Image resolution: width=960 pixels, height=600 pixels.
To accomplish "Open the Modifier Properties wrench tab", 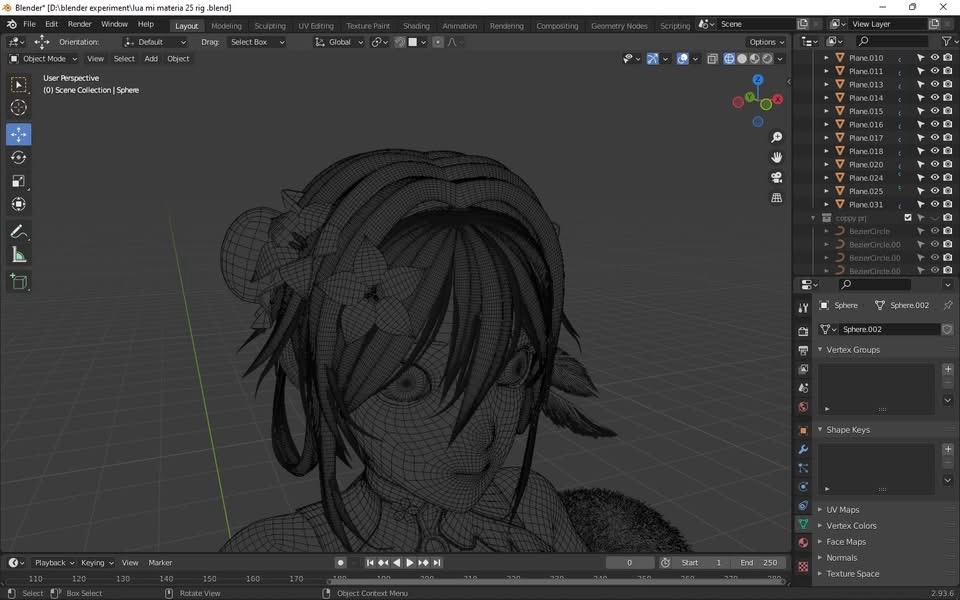I will (803, 449).
